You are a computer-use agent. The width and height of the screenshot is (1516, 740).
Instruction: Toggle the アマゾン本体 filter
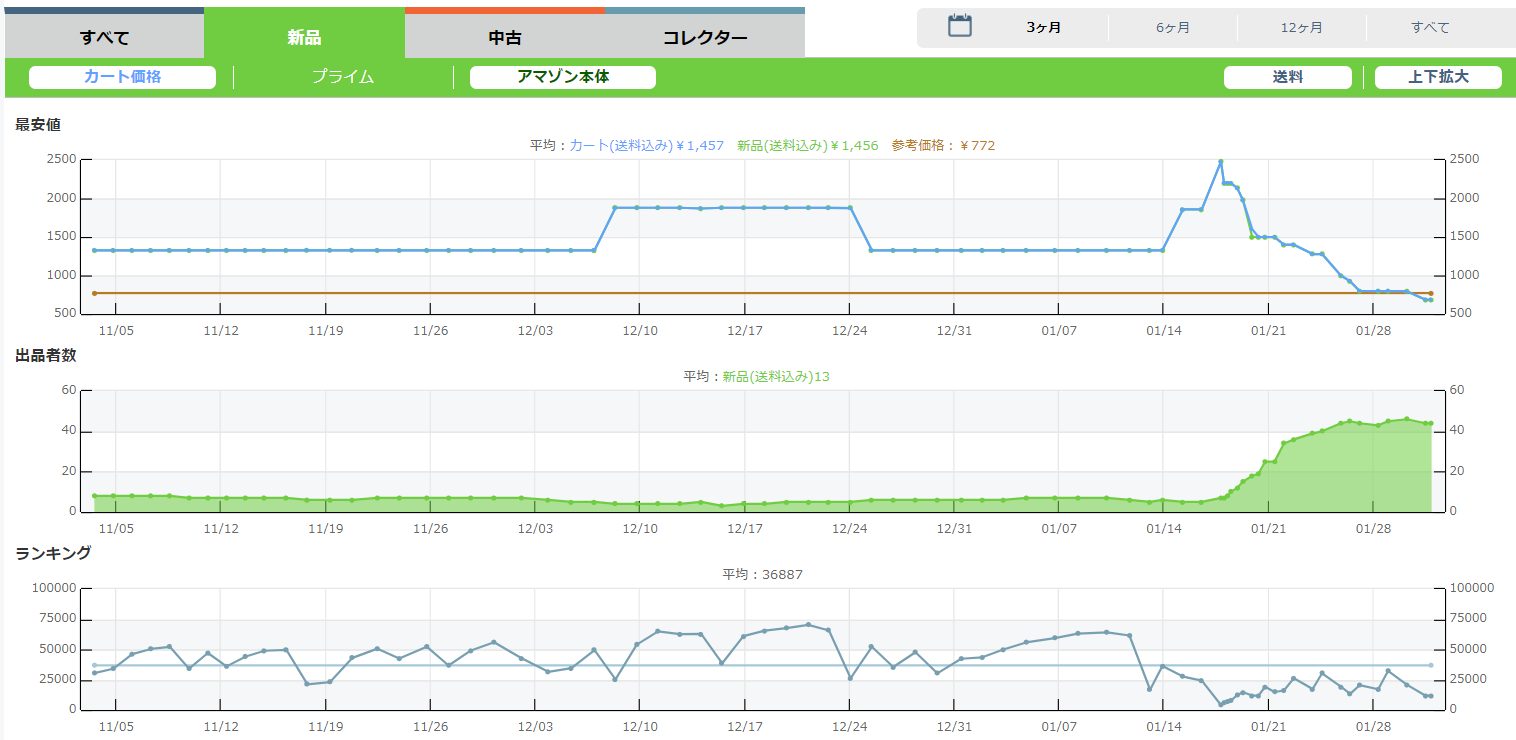563,77
